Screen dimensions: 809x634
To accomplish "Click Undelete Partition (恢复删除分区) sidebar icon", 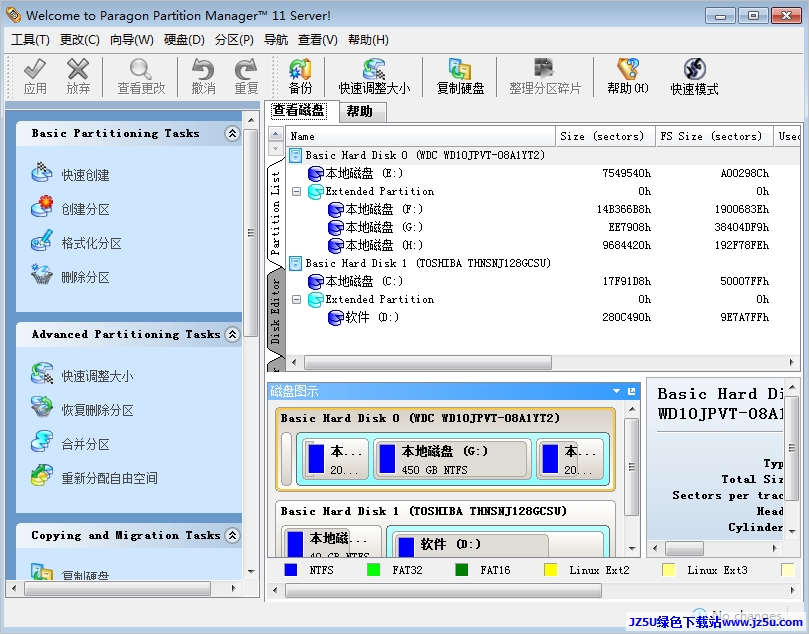I will coord(41,408).
